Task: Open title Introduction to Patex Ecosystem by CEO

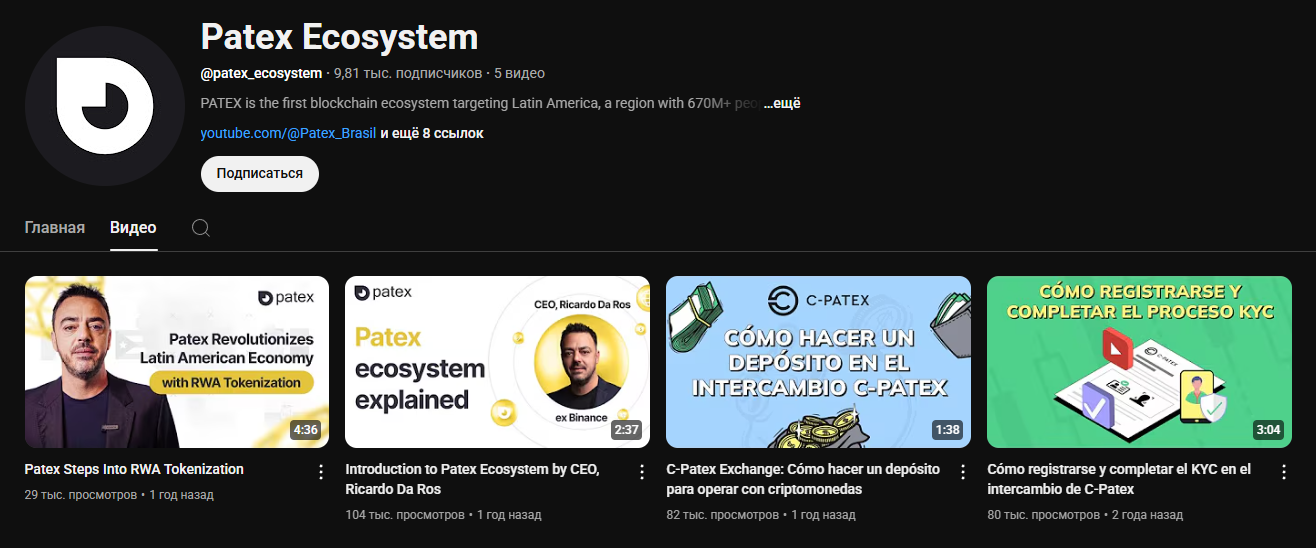Action: coord(472,479)
